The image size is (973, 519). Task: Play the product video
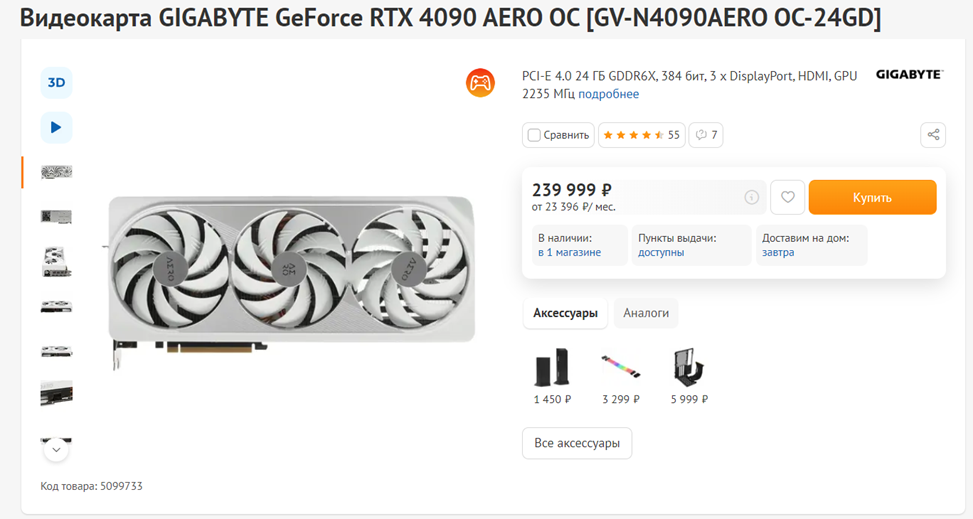pos(56,127)
